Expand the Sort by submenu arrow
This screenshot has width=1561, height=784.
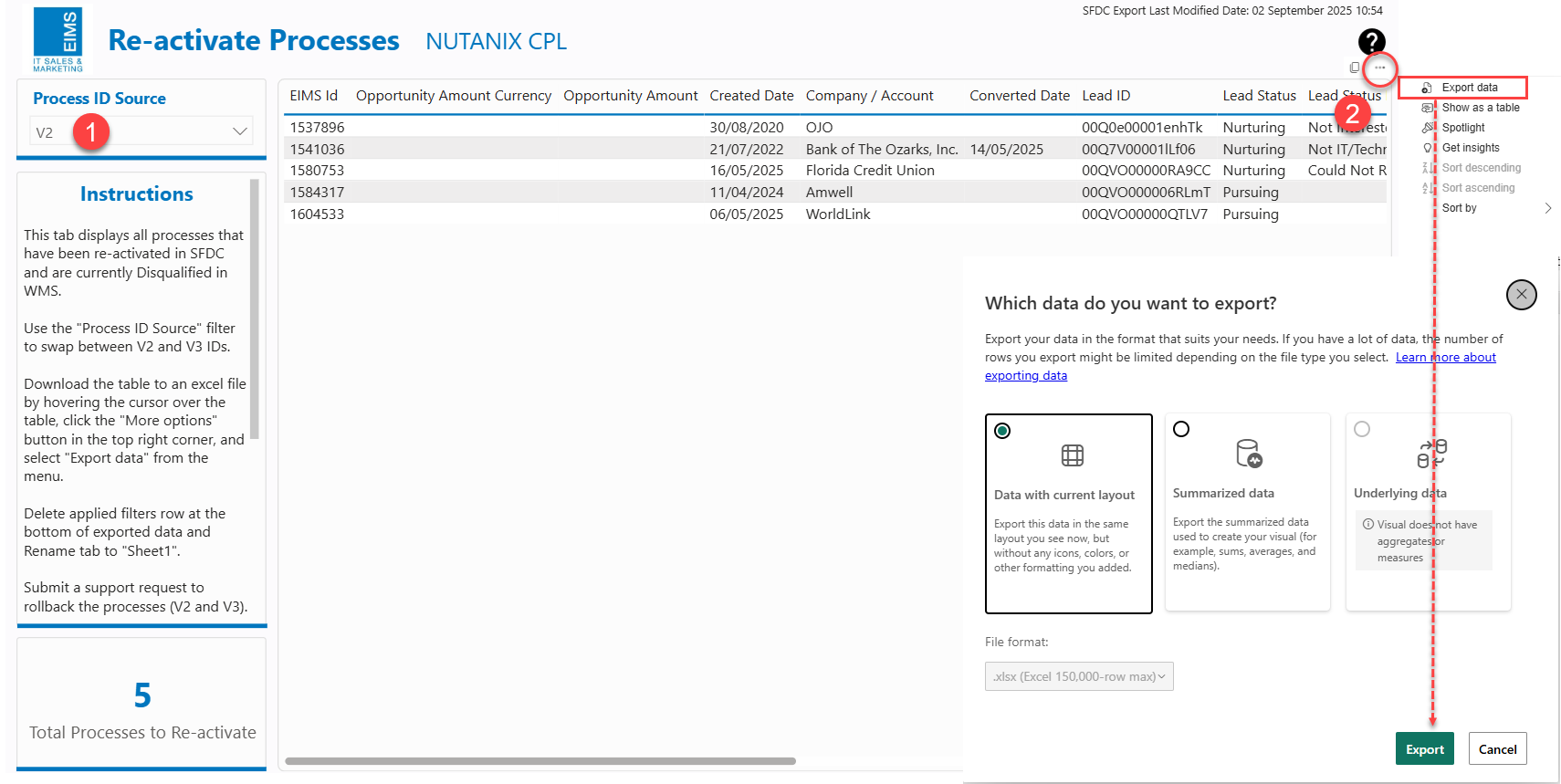[x=1547, y=208]
